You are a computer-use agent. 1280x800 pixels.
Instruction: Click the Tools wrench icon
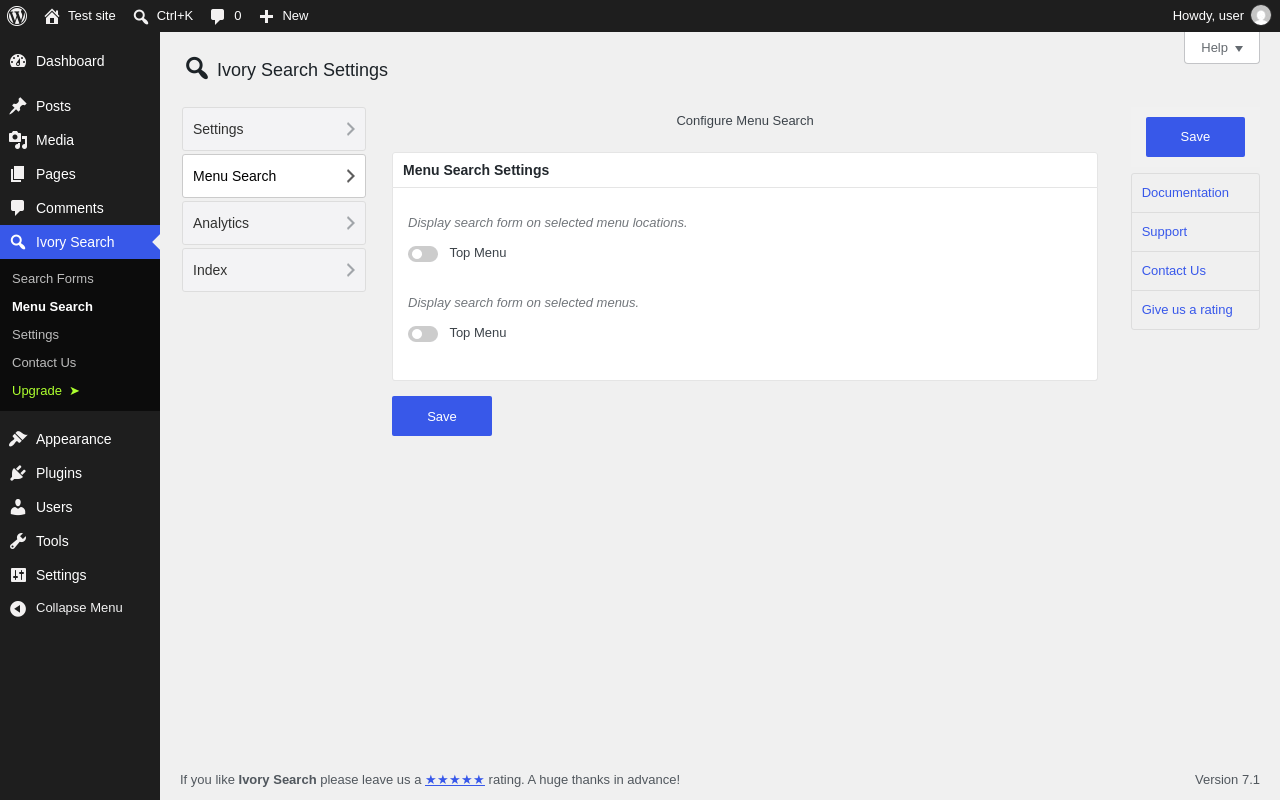pos(18,541)
